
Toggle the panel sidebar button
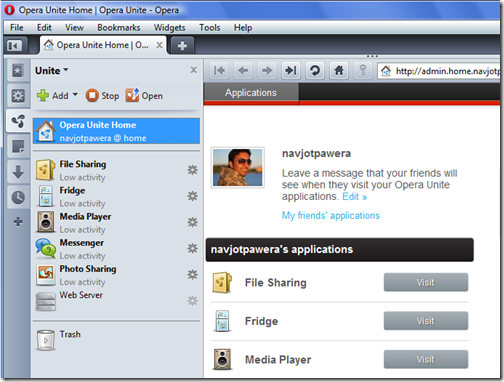15,45
